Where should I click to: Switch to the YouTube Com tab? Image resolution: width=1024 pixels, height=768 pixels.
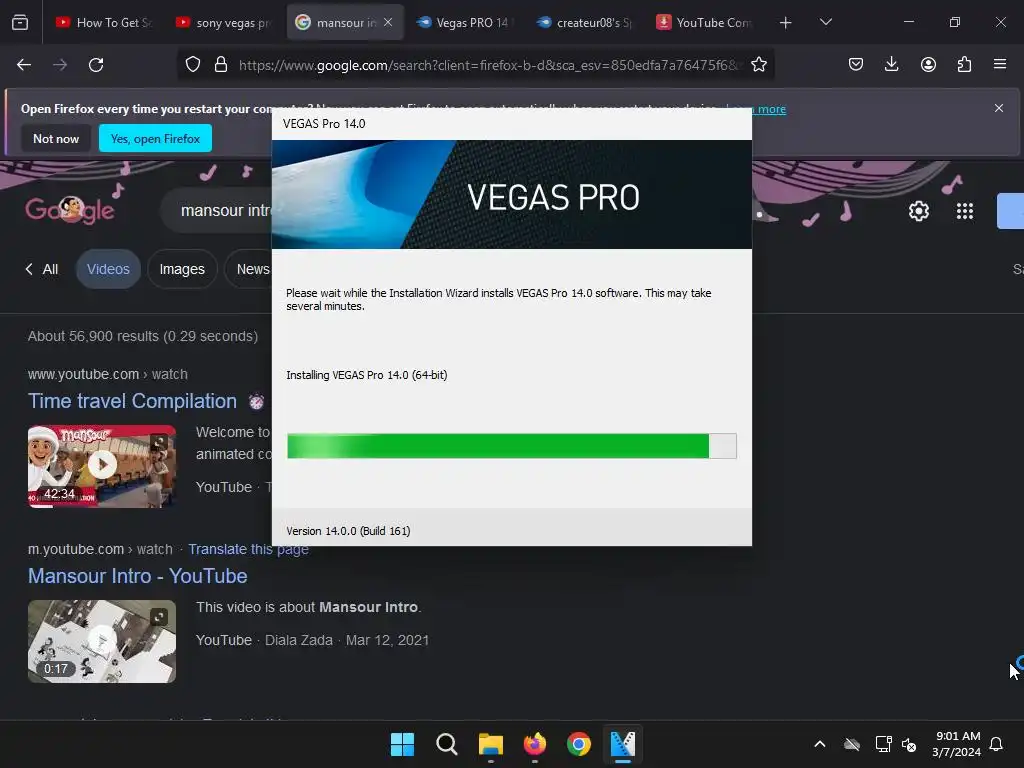coord(705,22)
